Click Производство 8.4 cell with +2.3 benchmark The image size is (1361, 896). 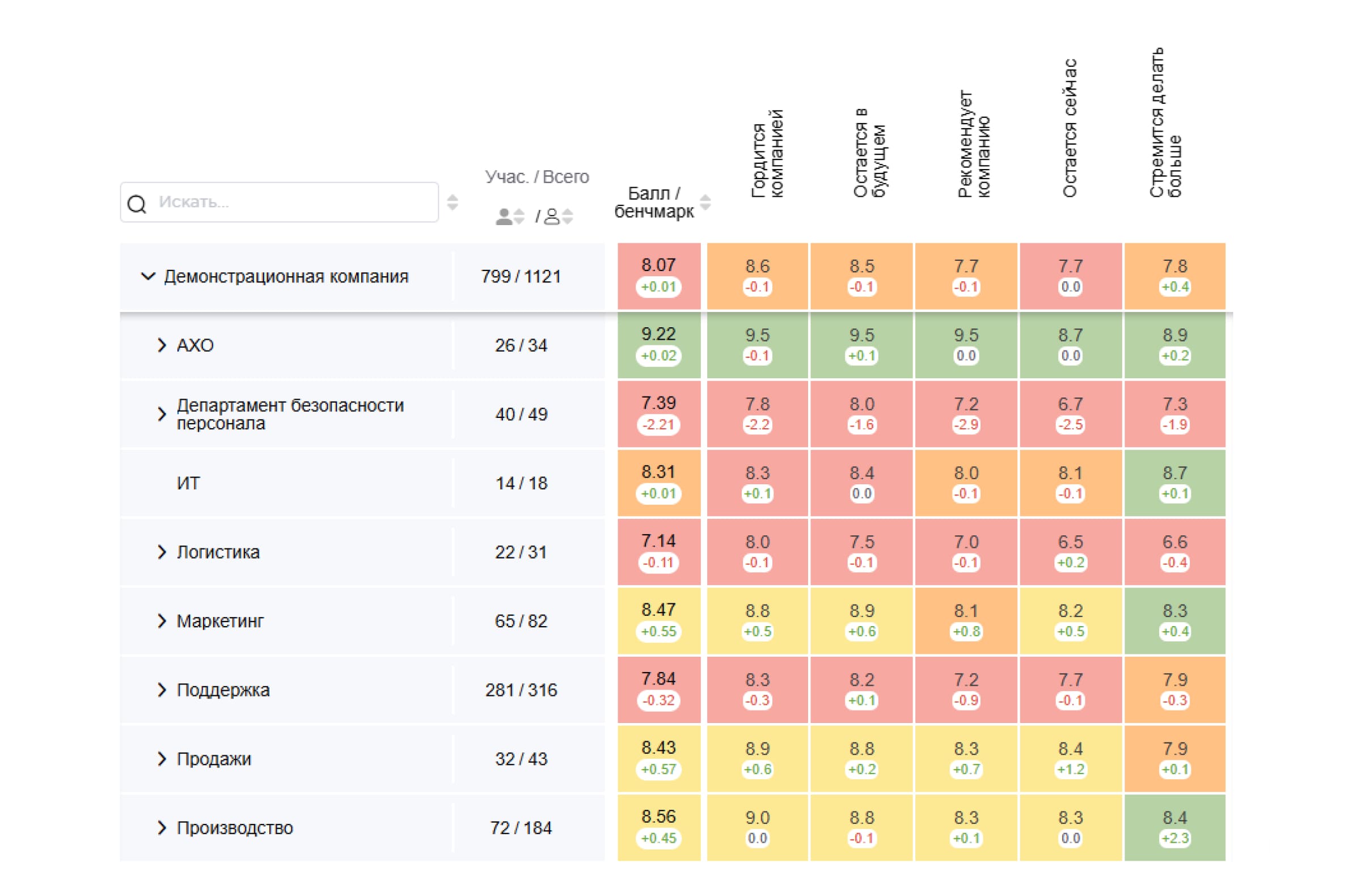point(1174,827)
